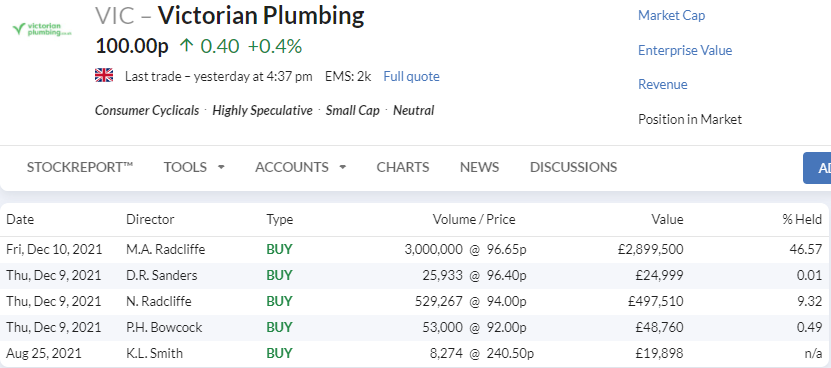Click the Aug 25, 2021 date cell
The height and width of the screenshot is (368, 831).
click(x=45, y=353)
